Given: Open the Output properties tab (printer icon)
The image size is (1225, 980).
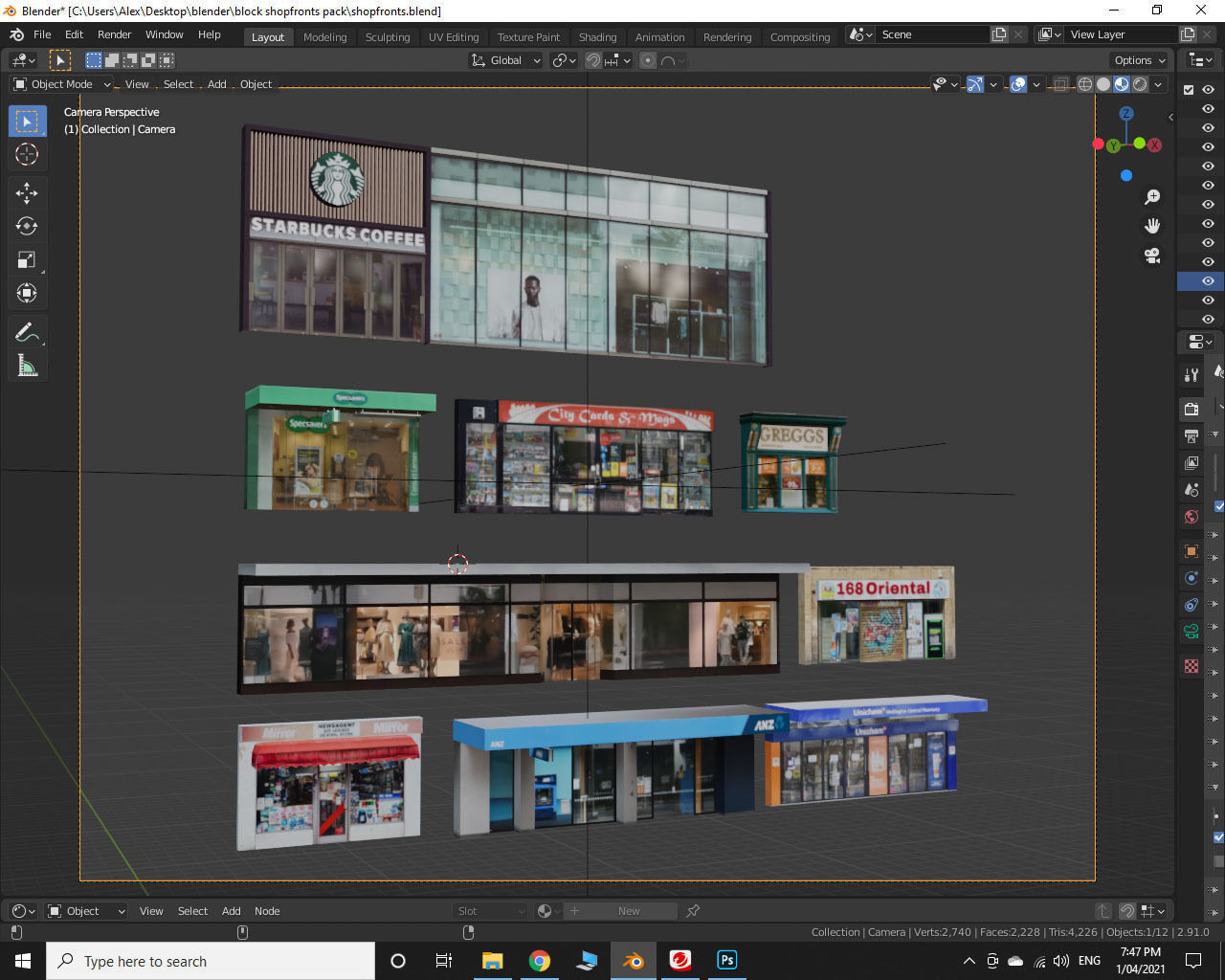Looking at the screenshot, I should coord(1192,436).
